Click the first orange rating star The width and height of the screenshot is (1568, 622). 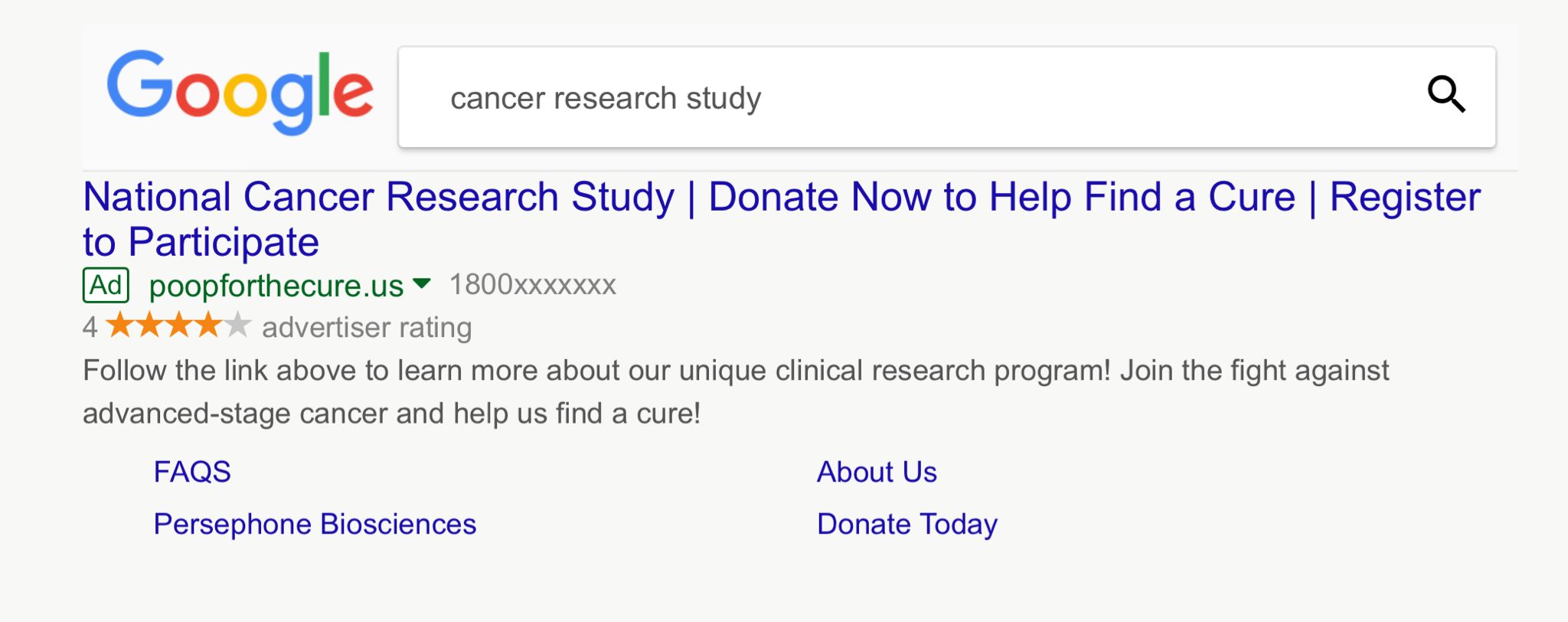119,326
